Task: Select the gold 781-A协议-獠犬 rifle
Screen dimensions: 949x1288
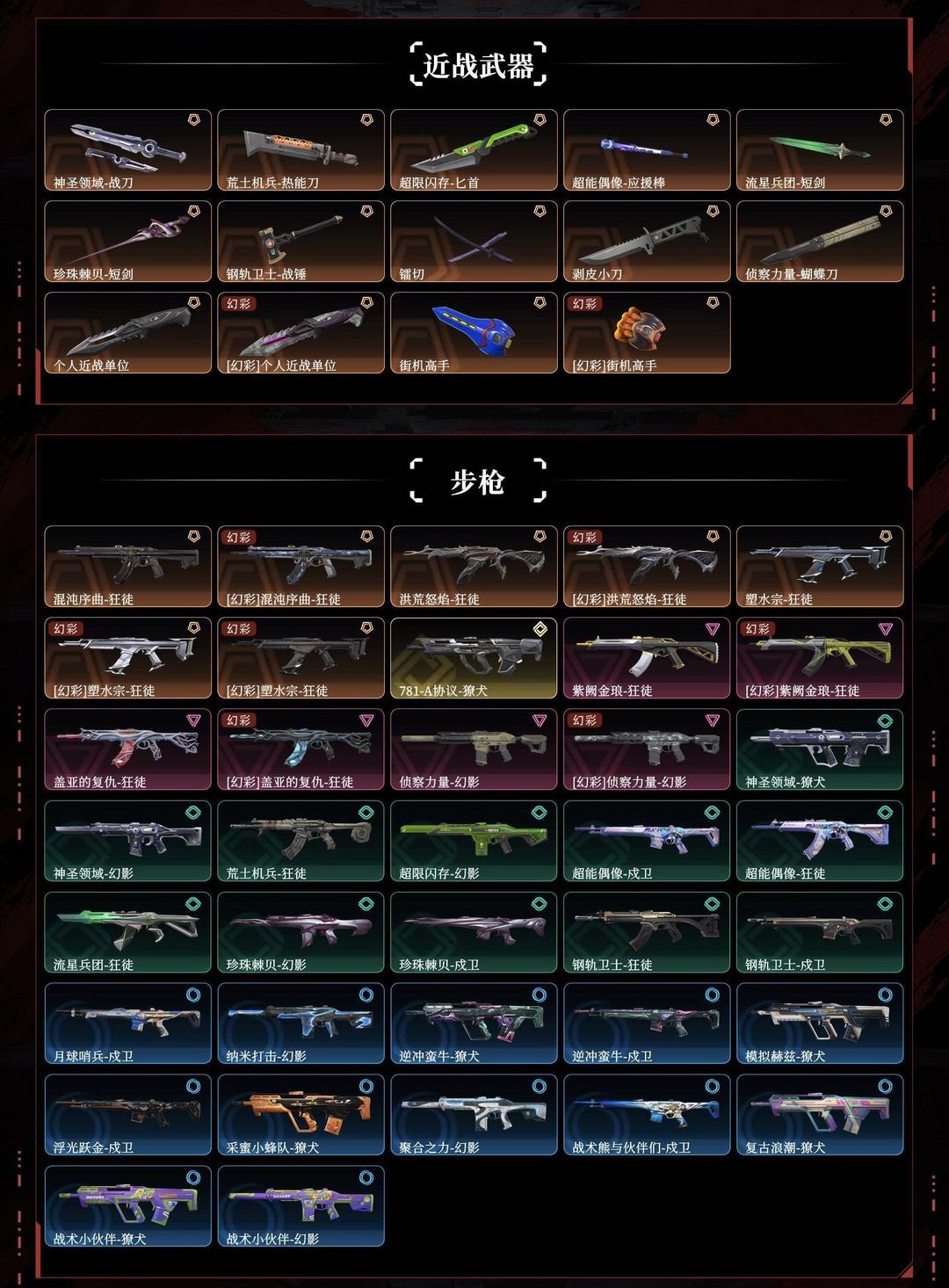Action: pos(474,658)
